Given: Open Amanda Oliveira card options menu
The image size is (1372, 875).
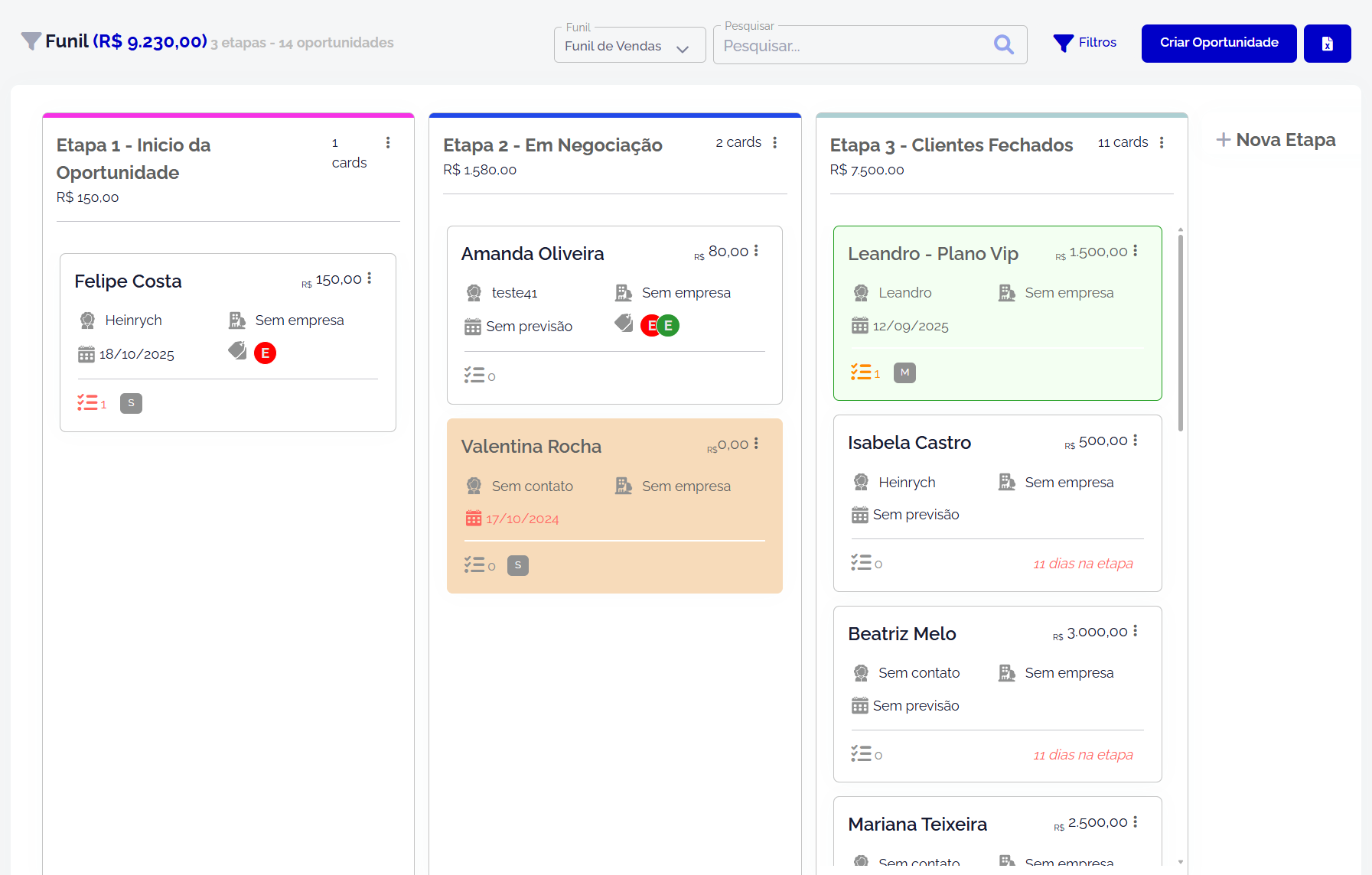Looking at the screenshot, I should pos(756,251).
